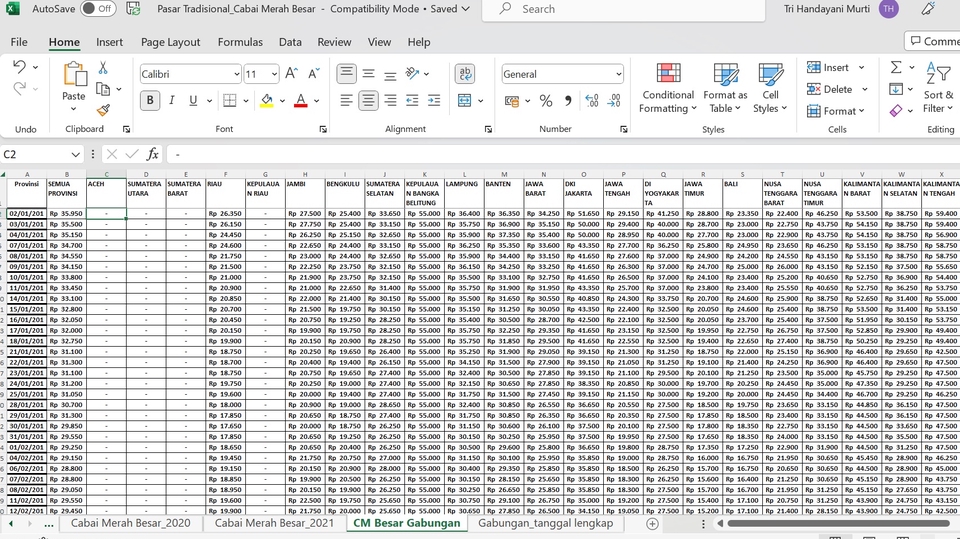Viewport: 960px width, 539px height.
Task: Toggle Bold formatting
Action: click(x=150, y=100)
